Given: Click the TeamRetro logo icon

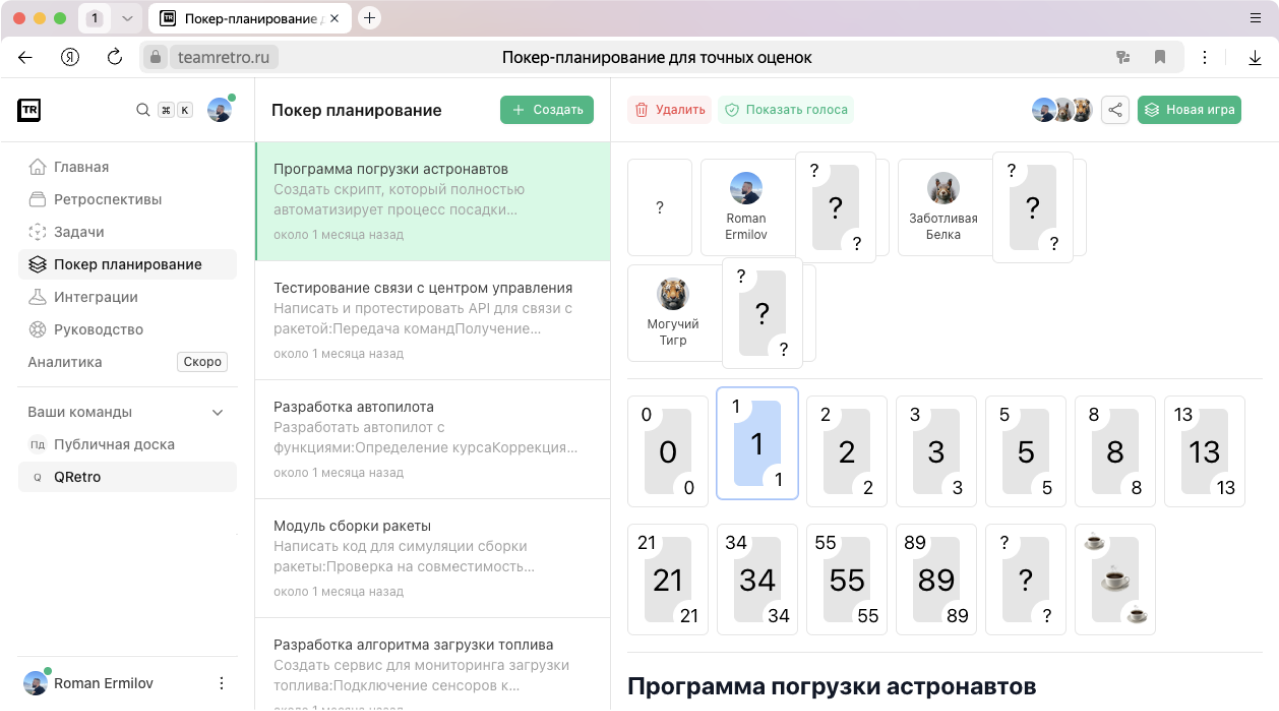Looking at the screenshot, I should tap(29, 110).
